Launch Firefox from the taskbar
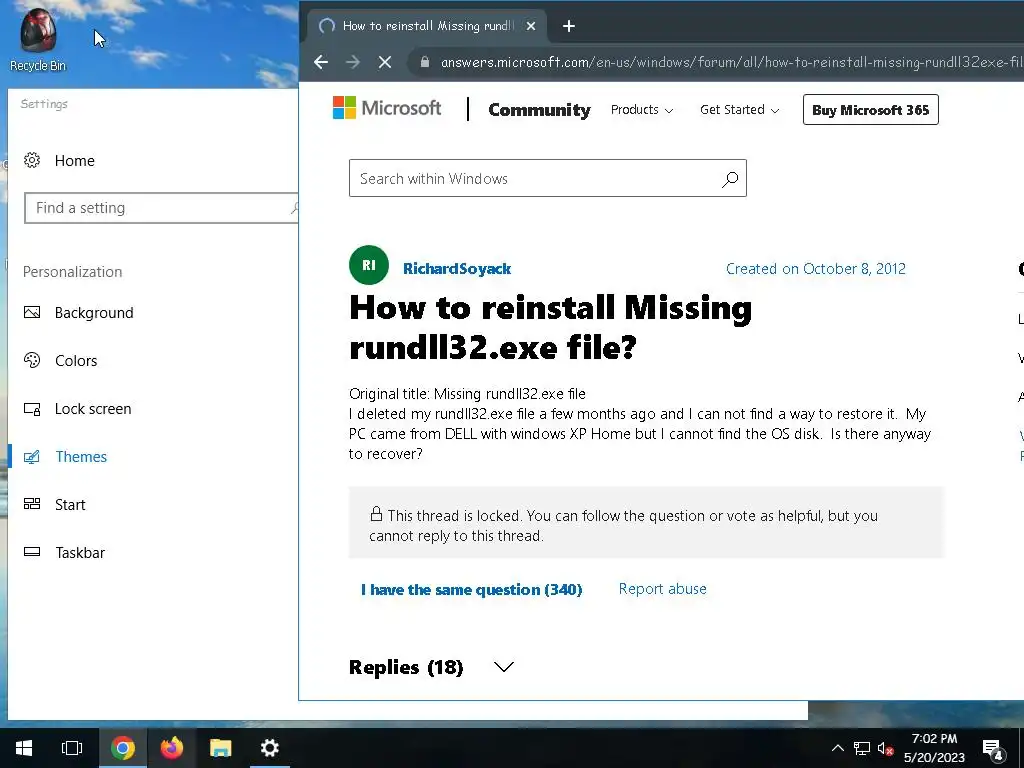The height and width of the screenshot is (768, 1024). point(172,748)
